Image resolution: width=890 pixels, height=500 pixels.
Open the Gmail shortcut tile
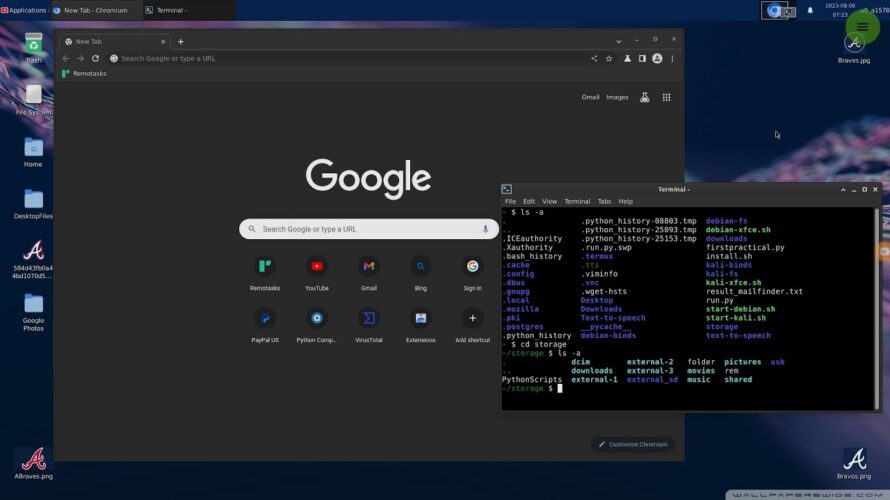point(369,266)
